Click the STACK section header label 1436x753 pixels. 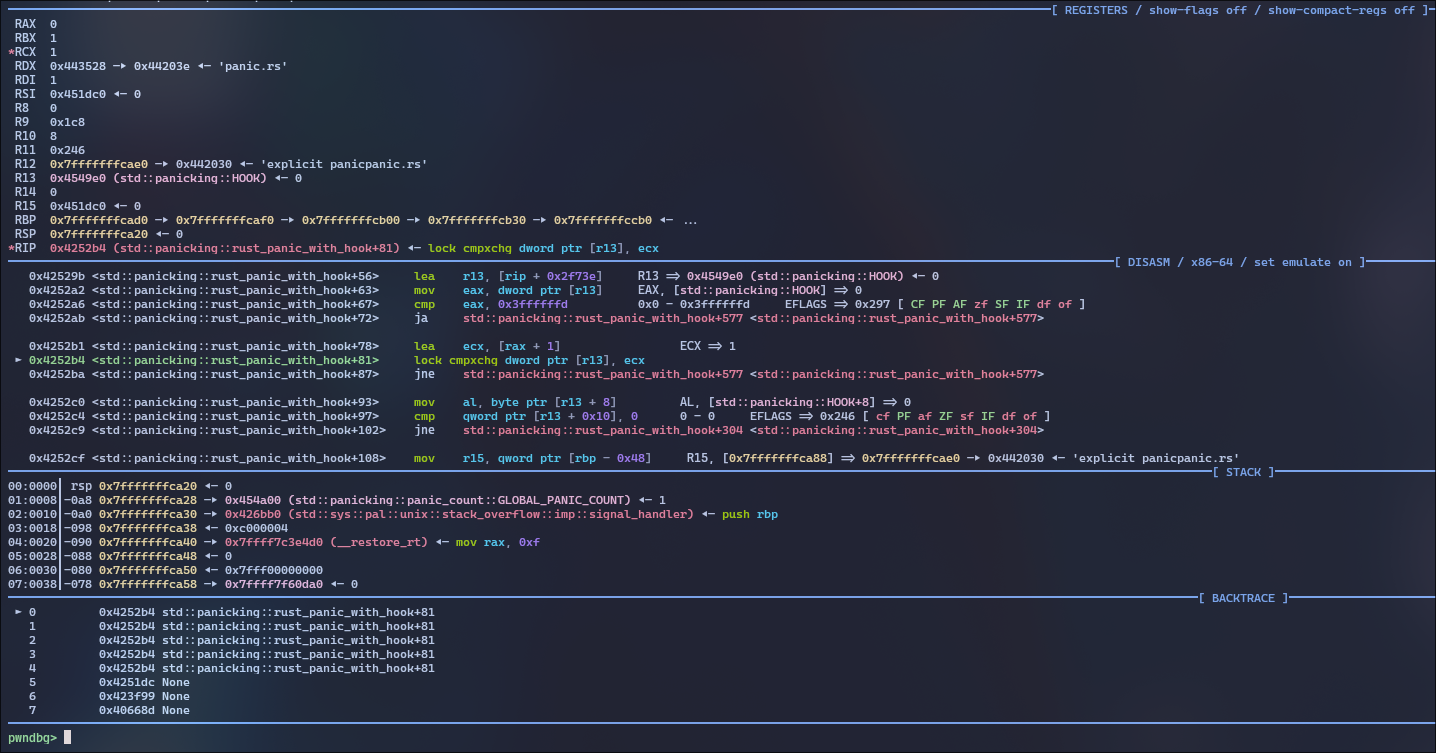tap(1243, 472)
